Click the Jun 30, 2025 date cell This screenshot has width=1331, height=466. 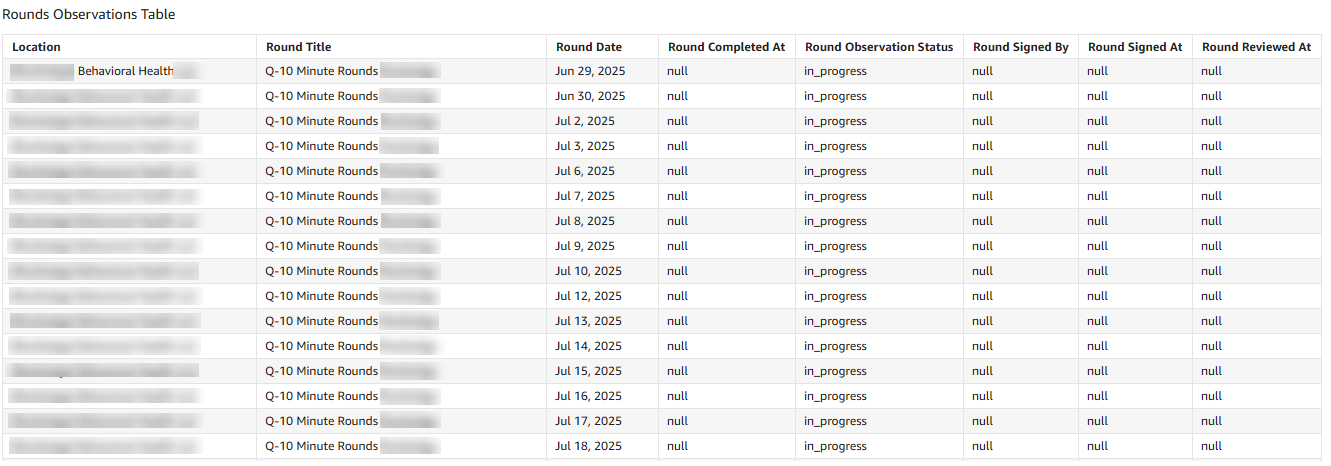pos(590,96)
